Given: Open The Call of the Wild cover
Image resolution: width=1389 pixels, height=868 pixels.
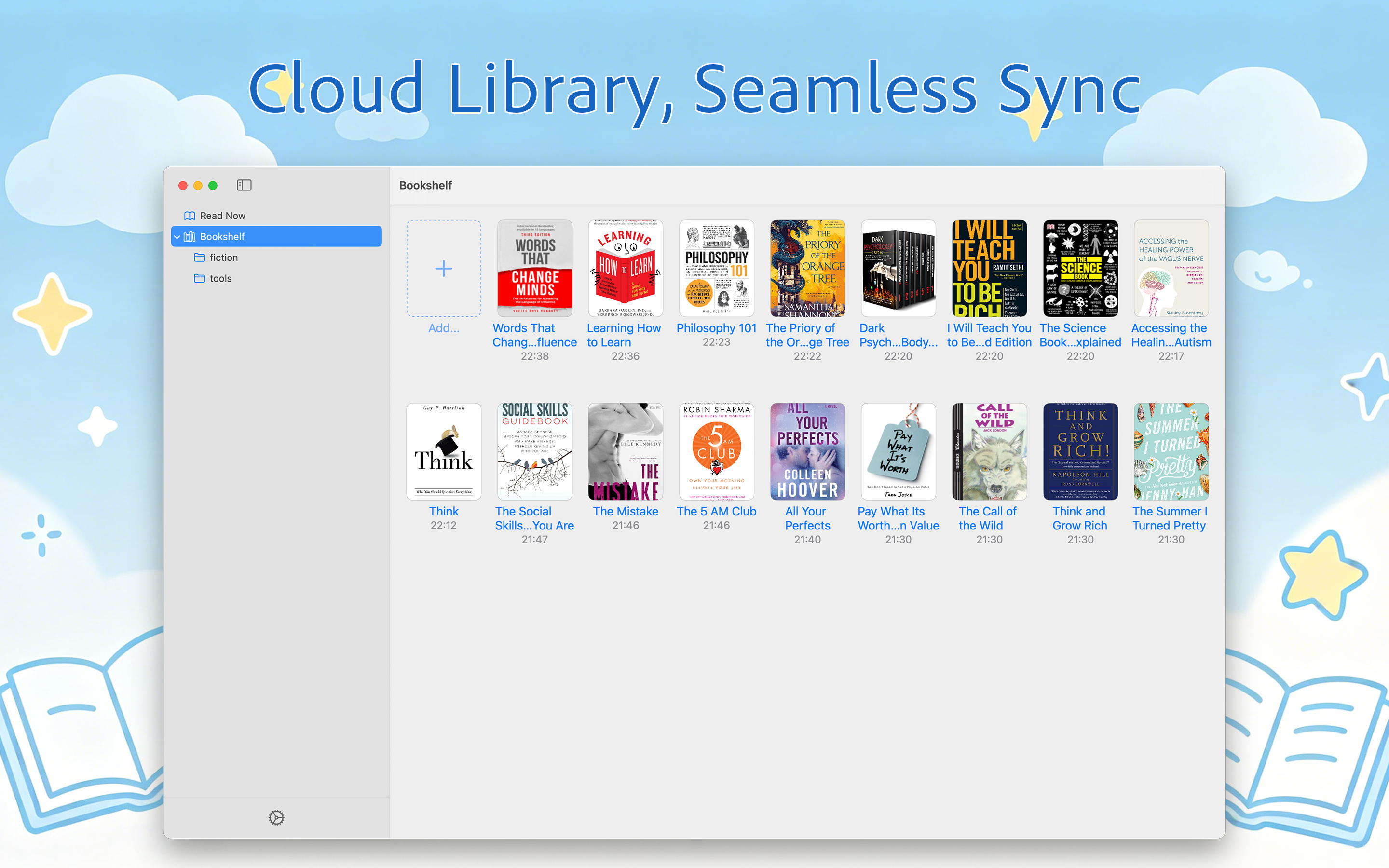Looking at the screenshot, I should click(x=990, y=451).
